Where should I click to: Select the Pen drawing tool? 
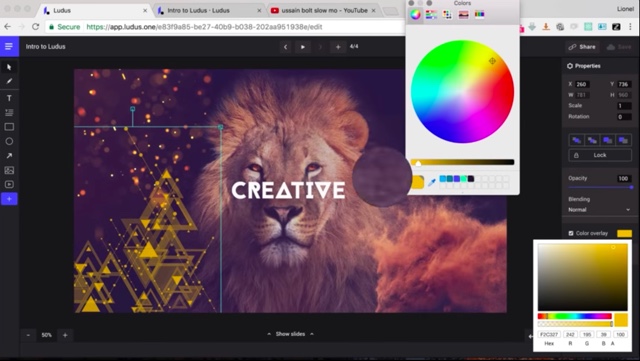pyautogui.click(x=9, y=81)
